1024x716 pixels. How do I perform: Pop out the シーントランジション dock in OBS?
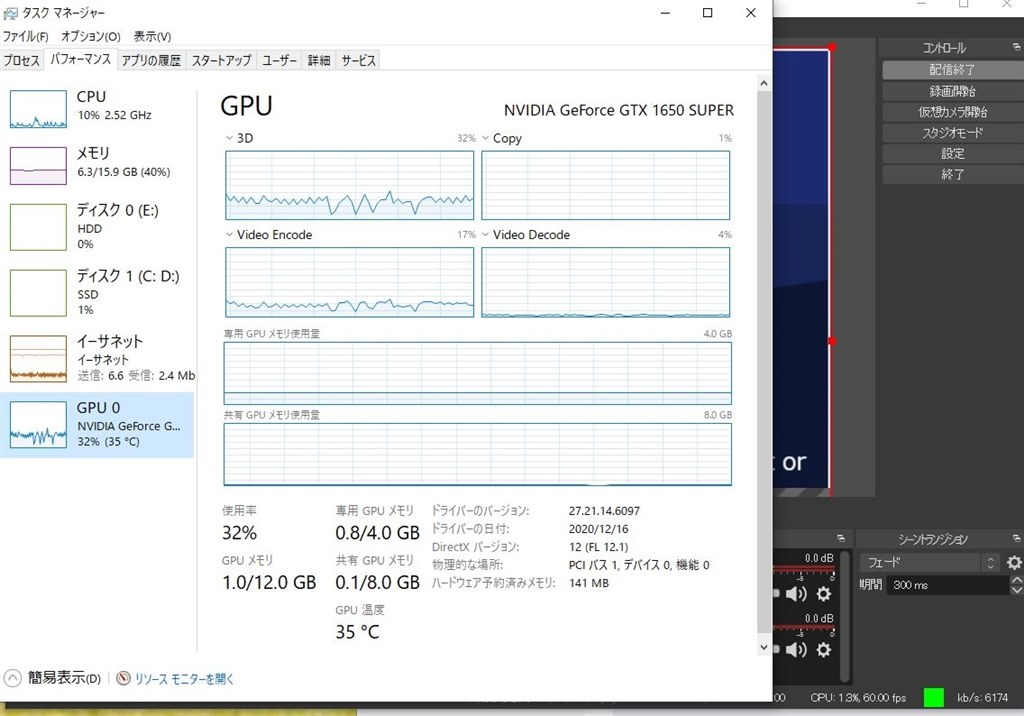click(x=1016, y=538)
